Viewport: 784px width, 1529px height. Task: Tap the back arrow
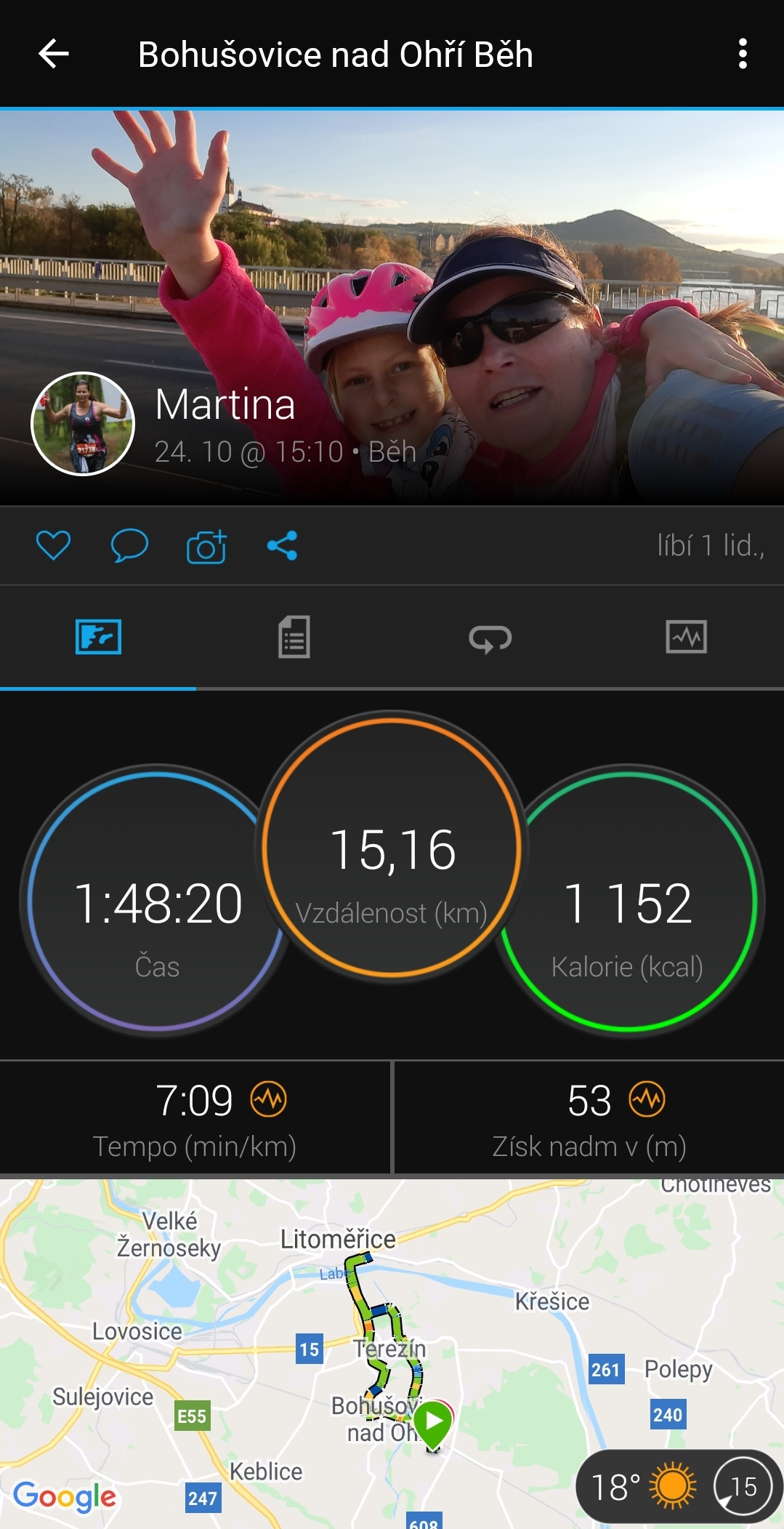[54, 54]
